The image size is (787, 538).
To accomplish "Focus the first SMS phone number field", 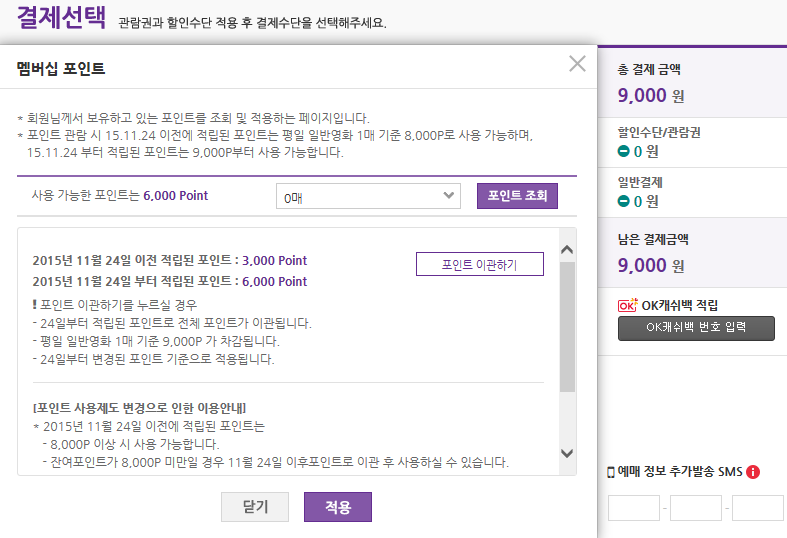I will pos(633,508).
